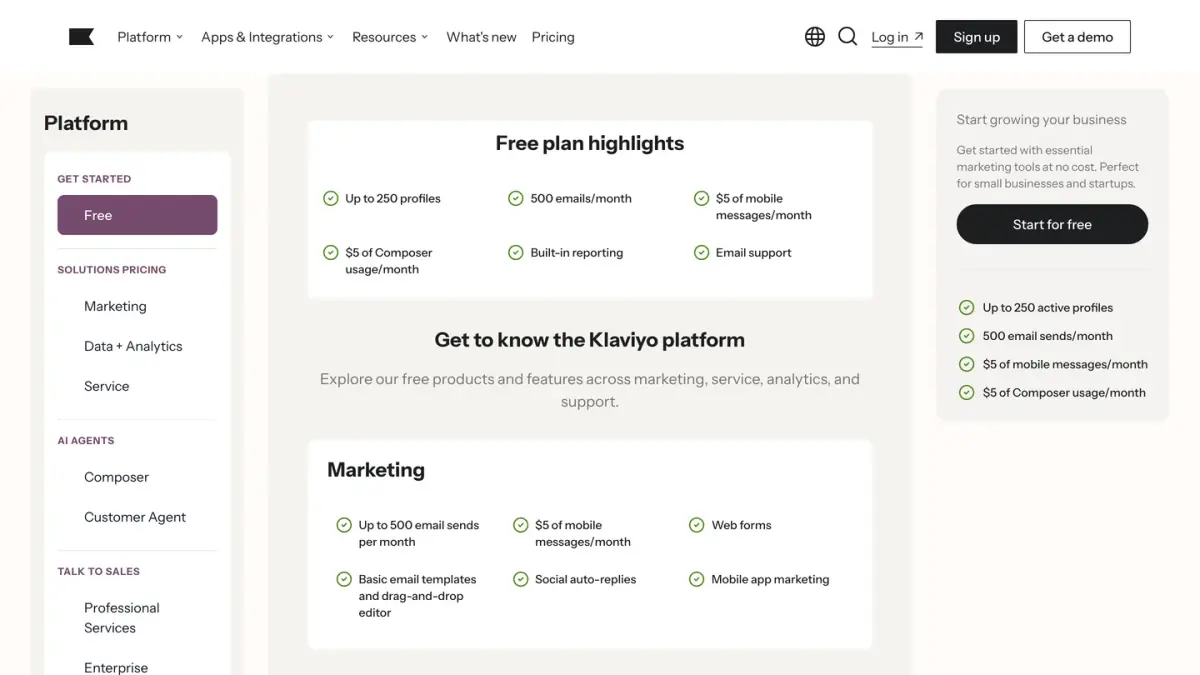Click checkmark beside Up to 500 email sends per month
The image size is (1200, 675).
tap(344, 525)
